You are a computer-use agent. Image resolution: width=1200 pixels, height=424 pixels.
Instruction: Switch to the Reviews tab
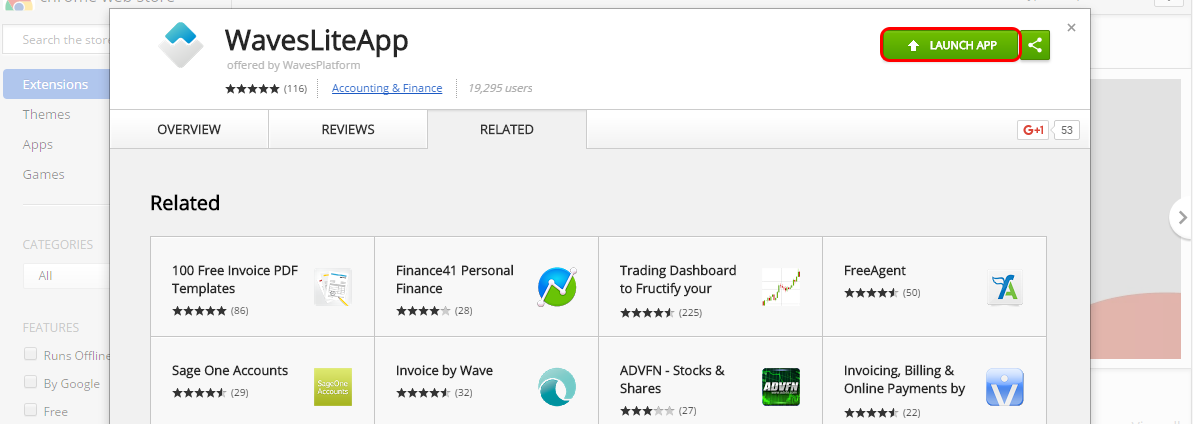pyautogui.click(x=348, y=130)
